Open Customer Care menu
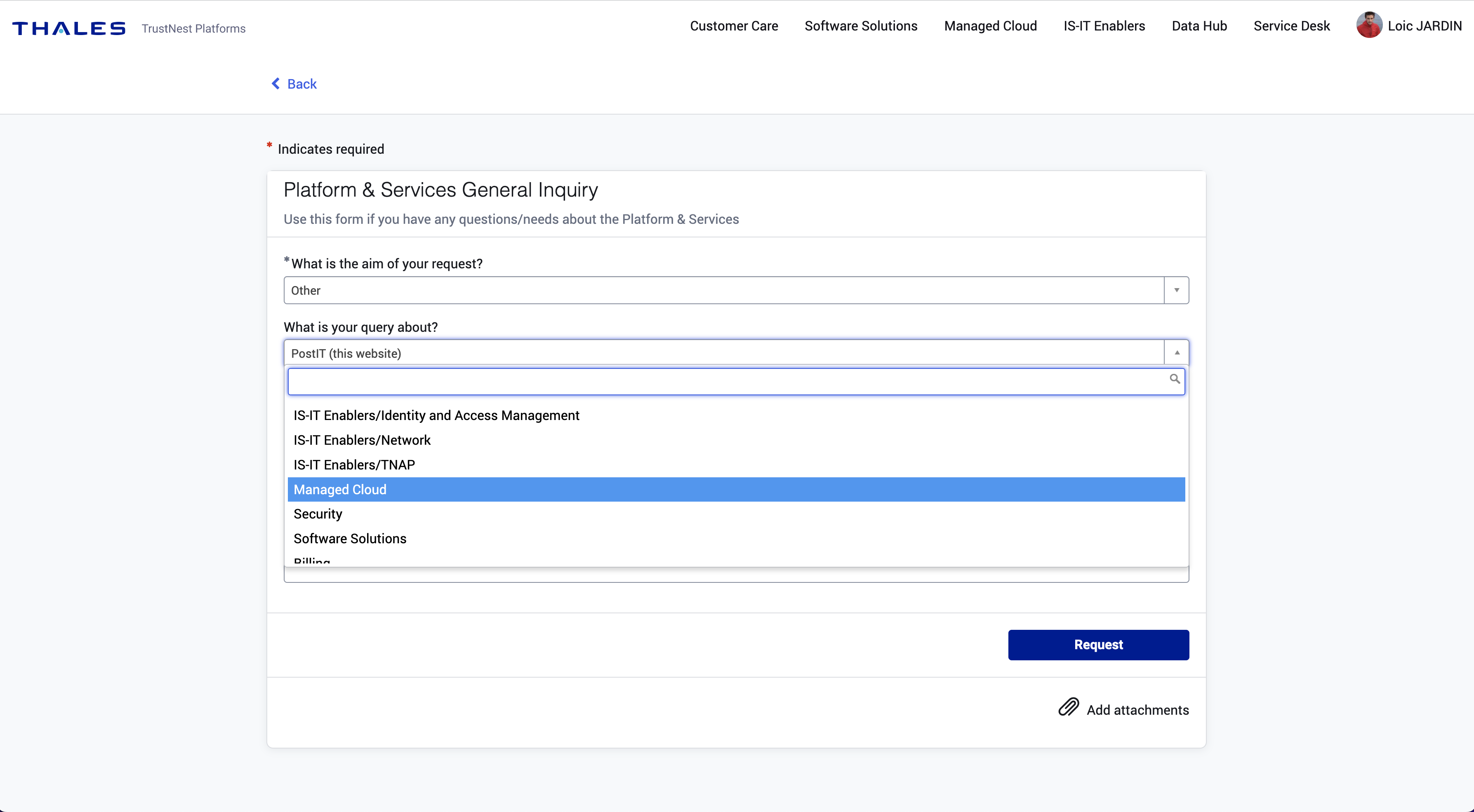The image size is (1474, 812). tap(734, 26)
